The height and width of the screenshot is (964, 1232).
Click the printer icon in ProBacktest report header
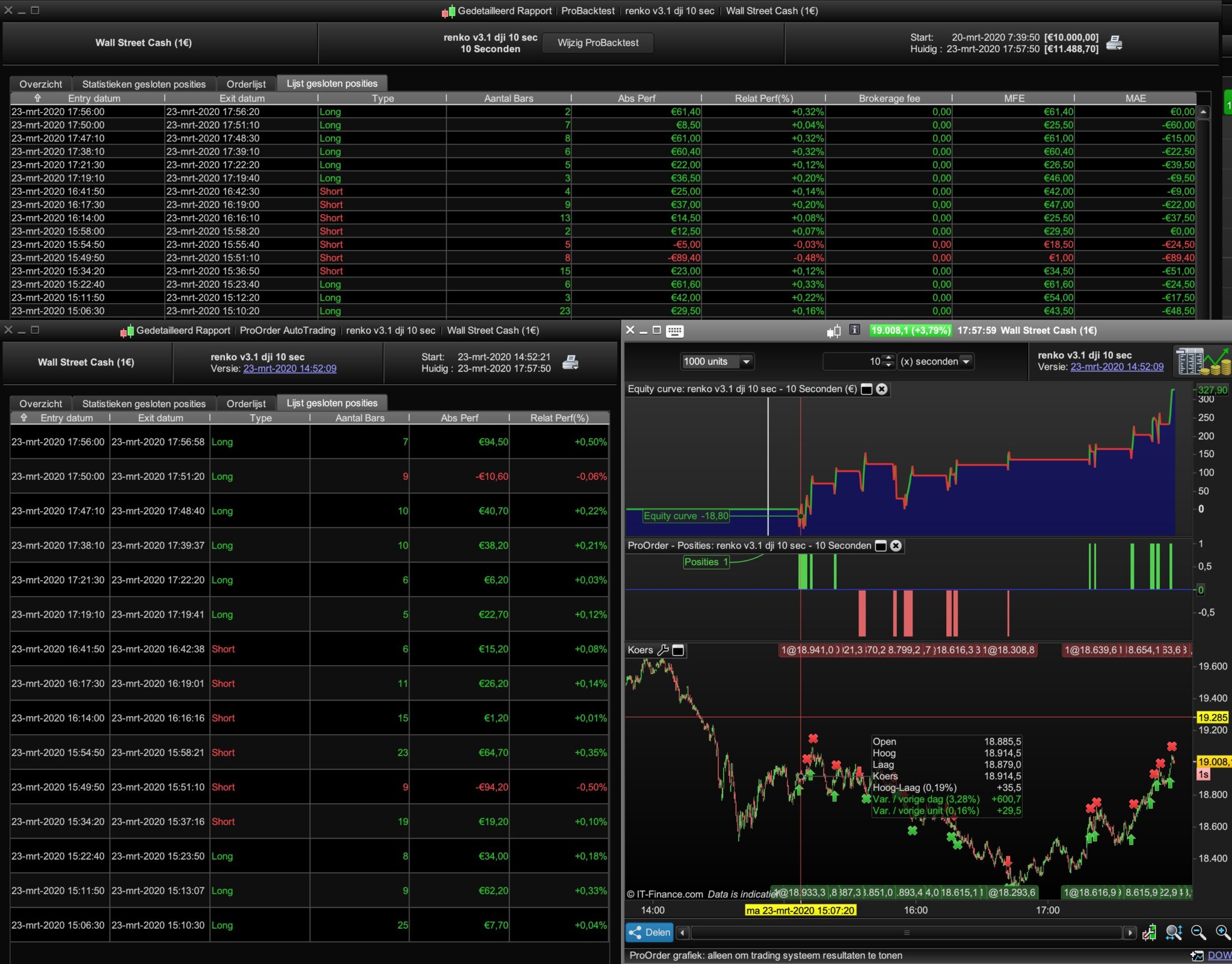[1114, 43]
